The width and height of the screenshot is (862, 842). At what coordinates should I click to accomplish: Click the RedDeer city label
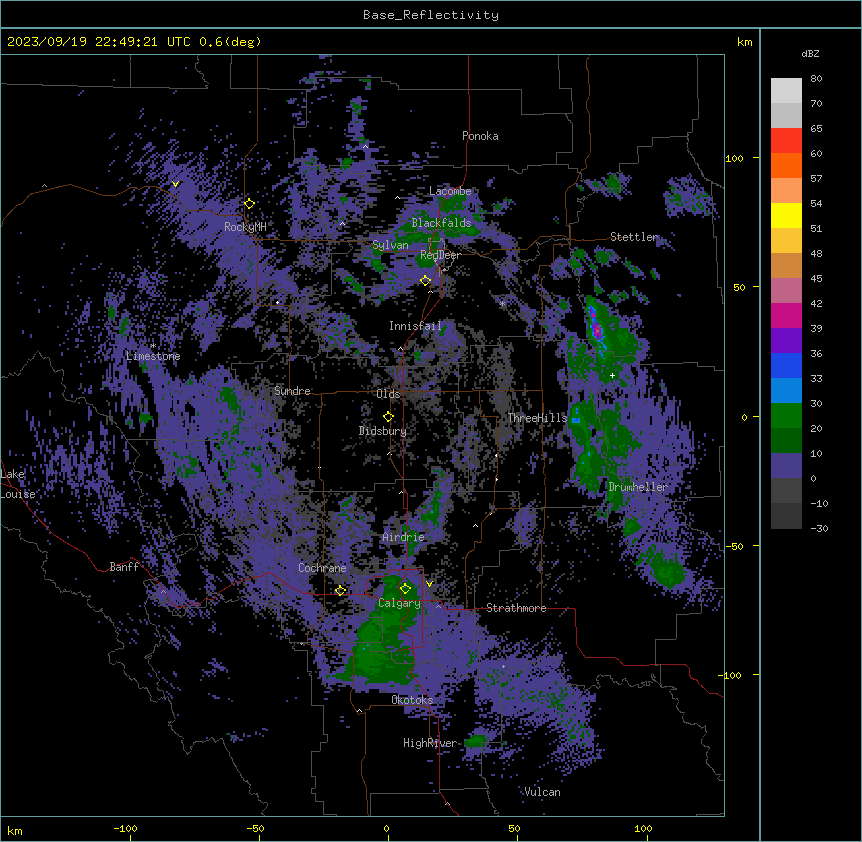point(440,255)
